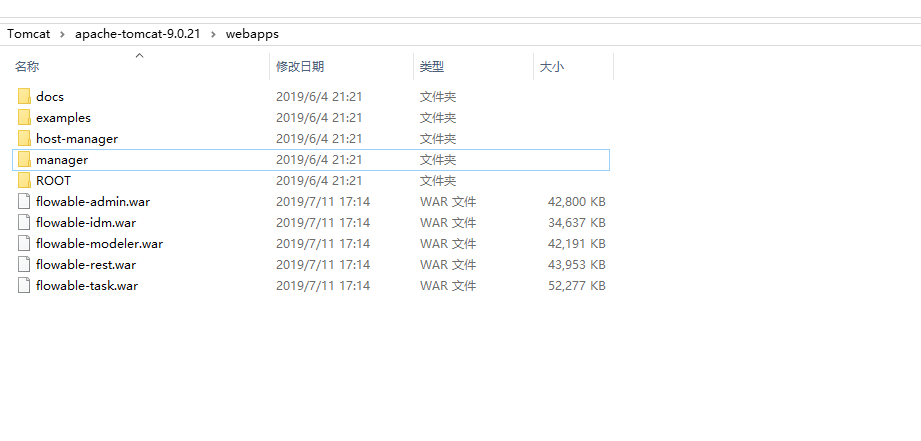Sort by the 类型 column header

(432, 67)
